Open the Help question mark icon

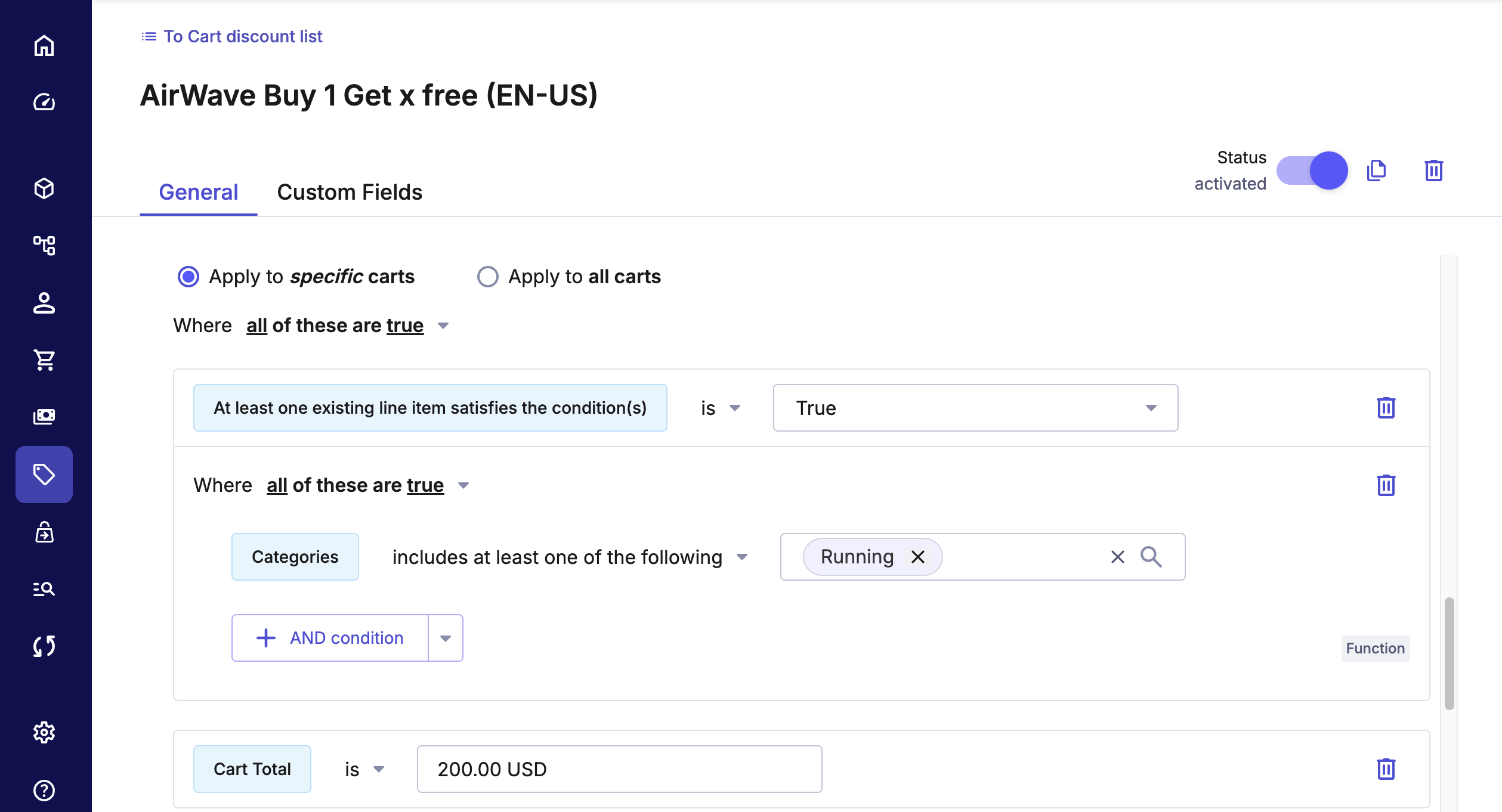click(x=44, y=790)
